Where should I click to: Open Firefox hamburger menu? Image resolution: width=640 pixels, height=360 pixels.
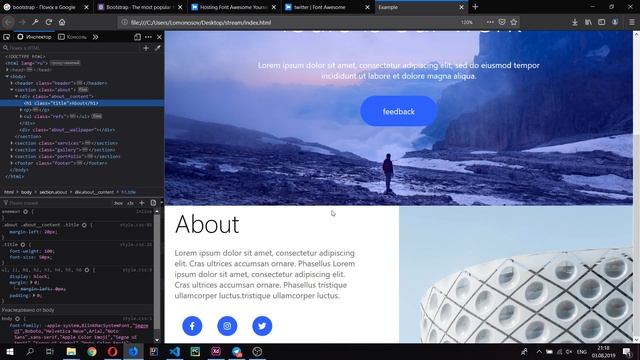[631, 22]
